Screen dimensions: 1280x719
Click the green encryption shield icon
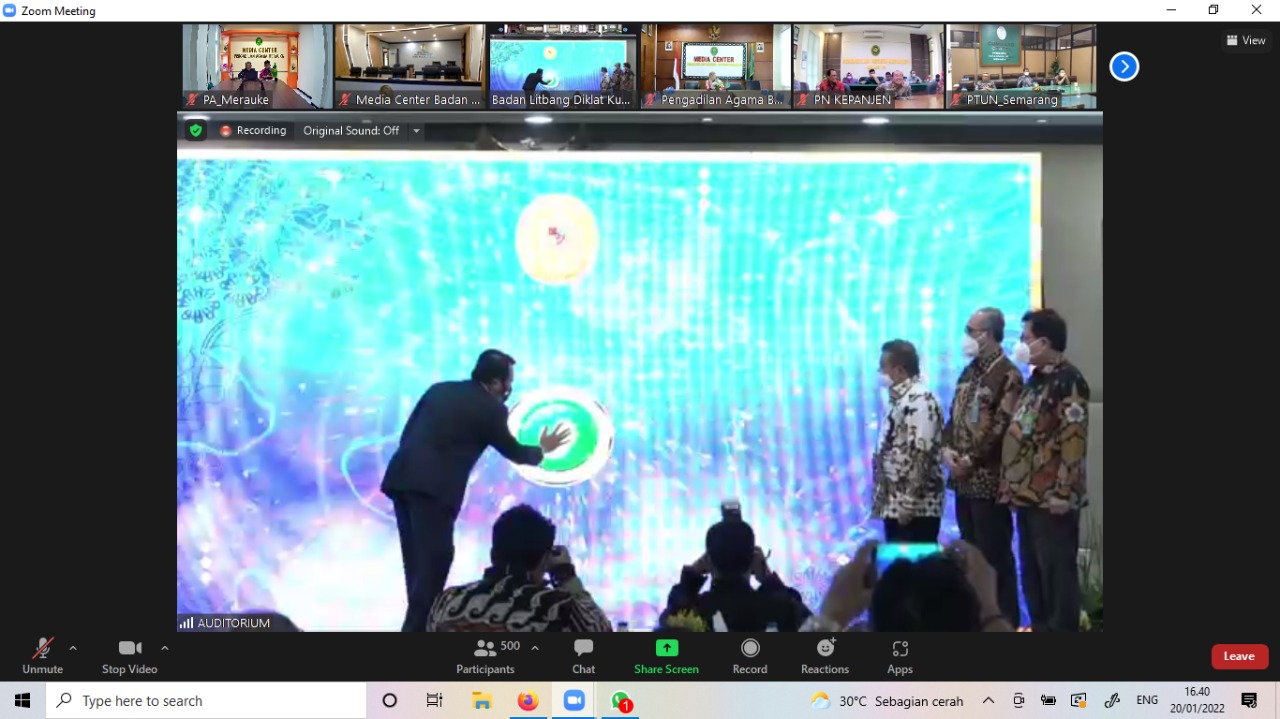[196, 131]
